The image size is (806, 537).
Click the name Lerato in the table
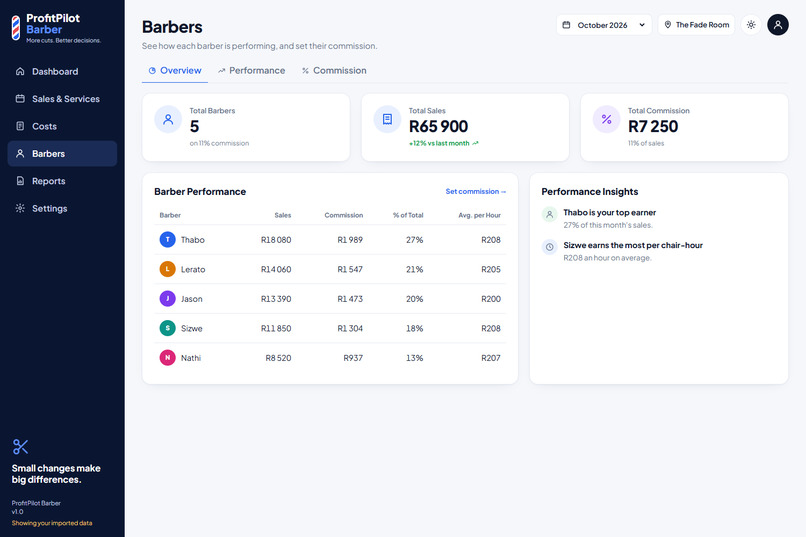pos(193,269)
